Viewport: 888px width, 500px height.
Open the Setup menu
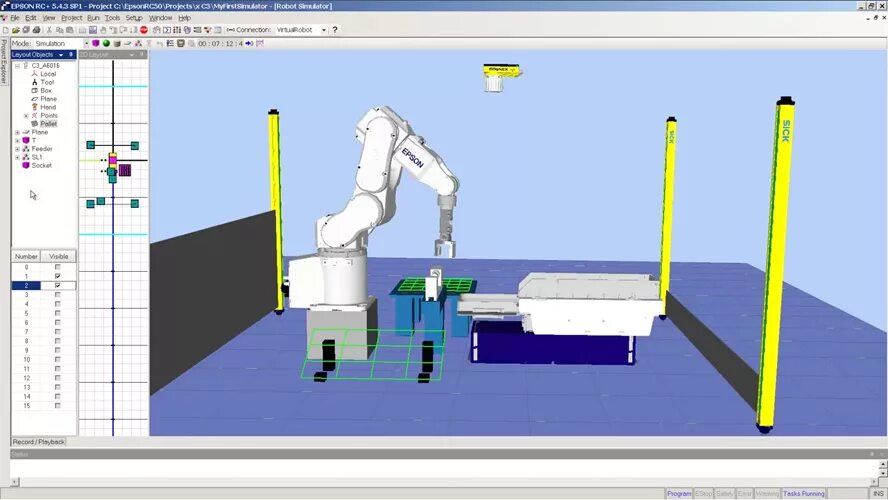tap(134, 18)
